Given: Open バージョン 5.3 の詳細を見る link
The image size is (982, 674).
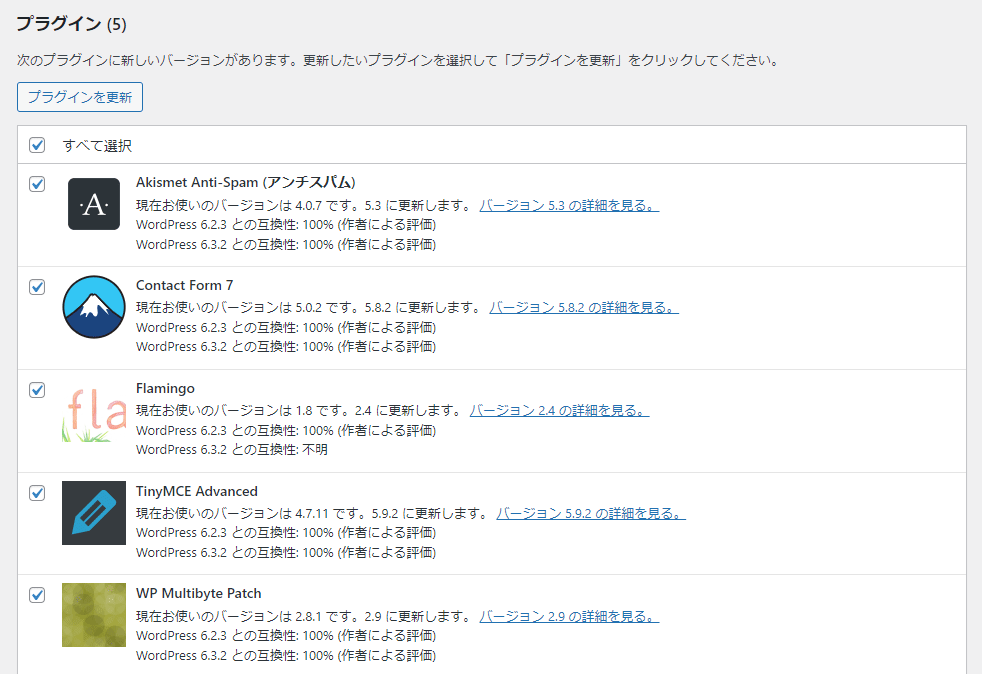Looking at the screenshot, I should pyautogui.click(x=569, y=205).
